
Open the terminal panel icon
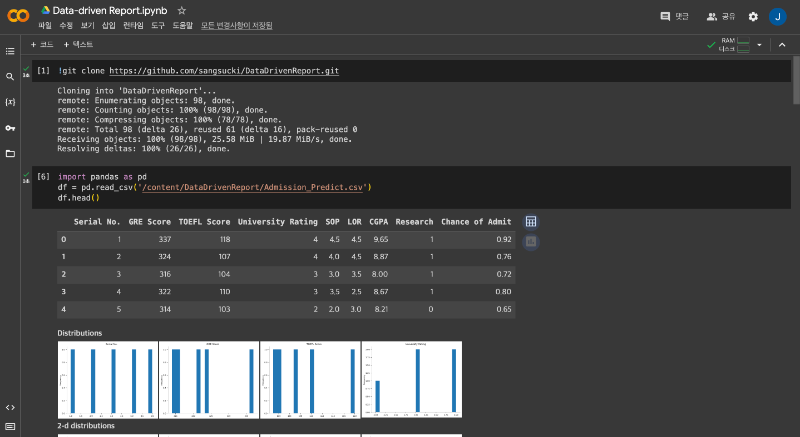coord(10,426)
